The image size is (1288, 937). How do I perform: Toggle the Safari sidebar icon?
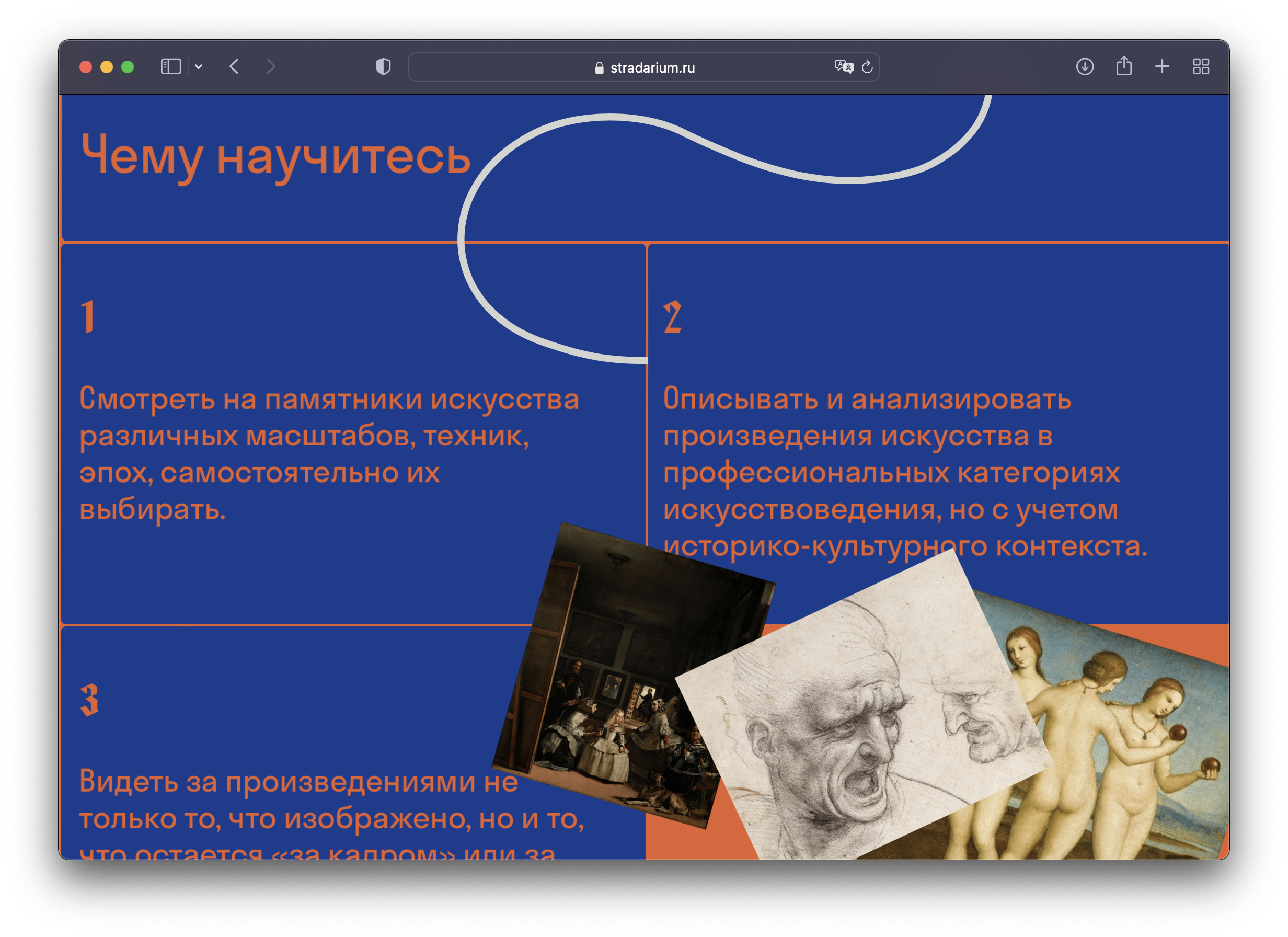coord(170,67)
